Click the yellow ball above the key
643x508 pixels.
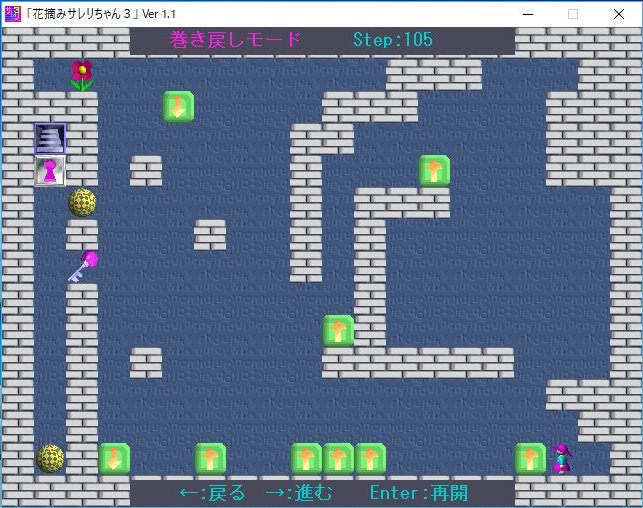click(x=82, y=203)
